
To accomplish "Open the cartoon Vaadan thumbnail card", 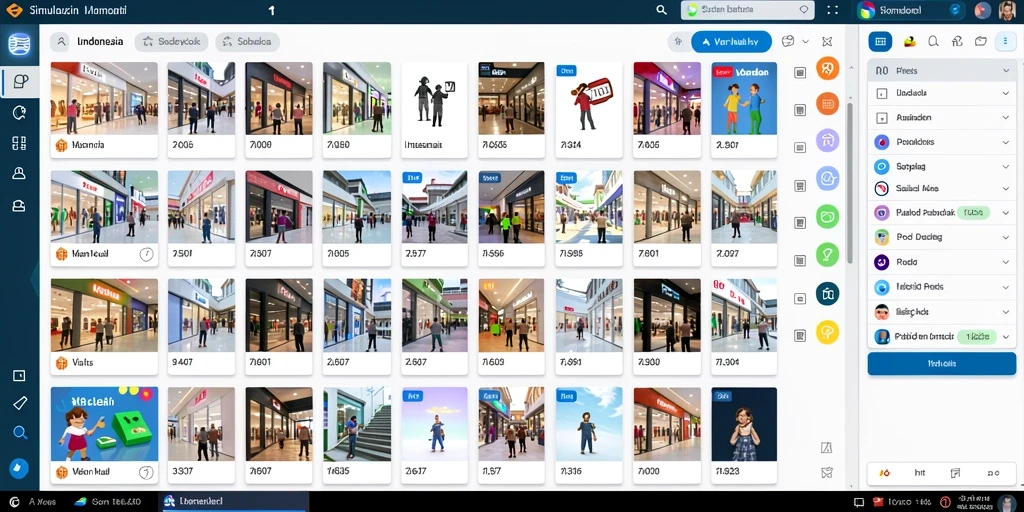I will [x=744, y=110].
